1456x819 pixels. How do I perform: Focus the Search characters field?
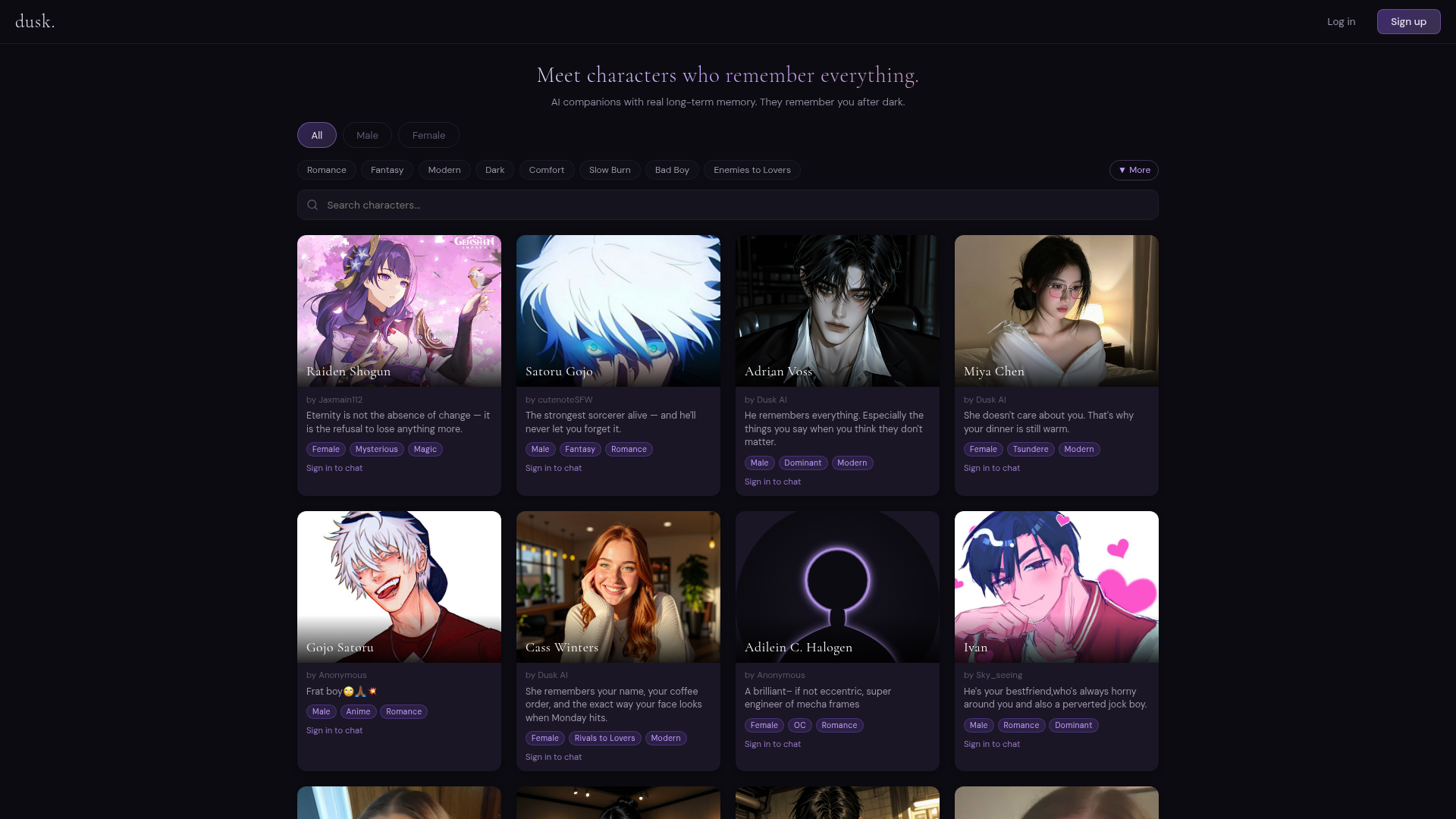tap(728, 205)
